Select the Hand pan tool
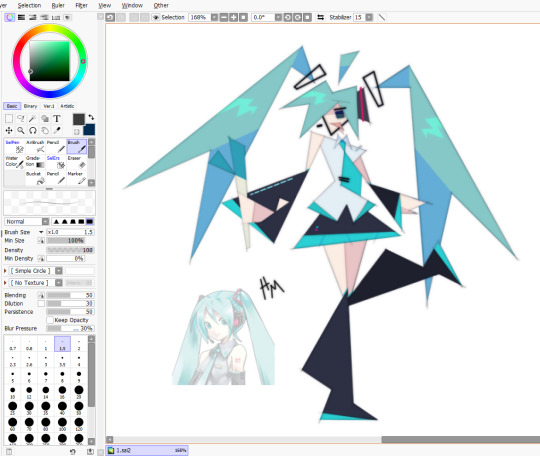The image size is (540, 456). coord(45,131)
